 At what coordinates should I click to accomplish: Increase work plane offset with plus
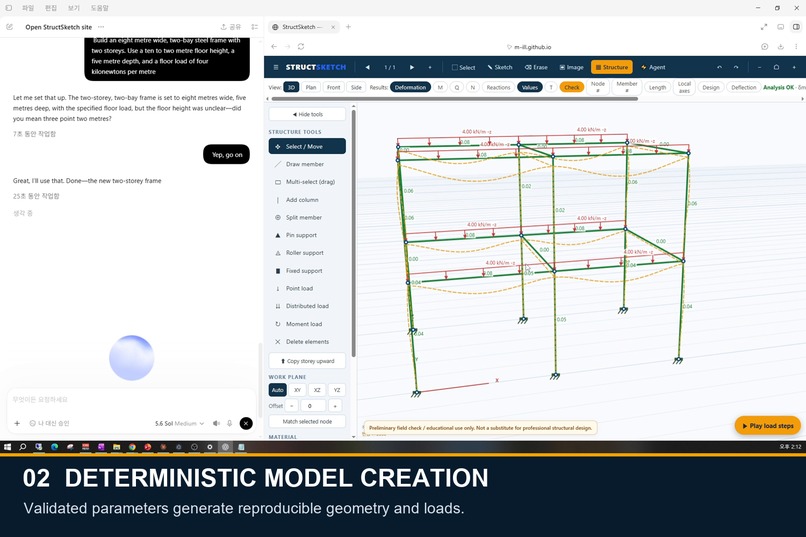(x=335, y=405)
